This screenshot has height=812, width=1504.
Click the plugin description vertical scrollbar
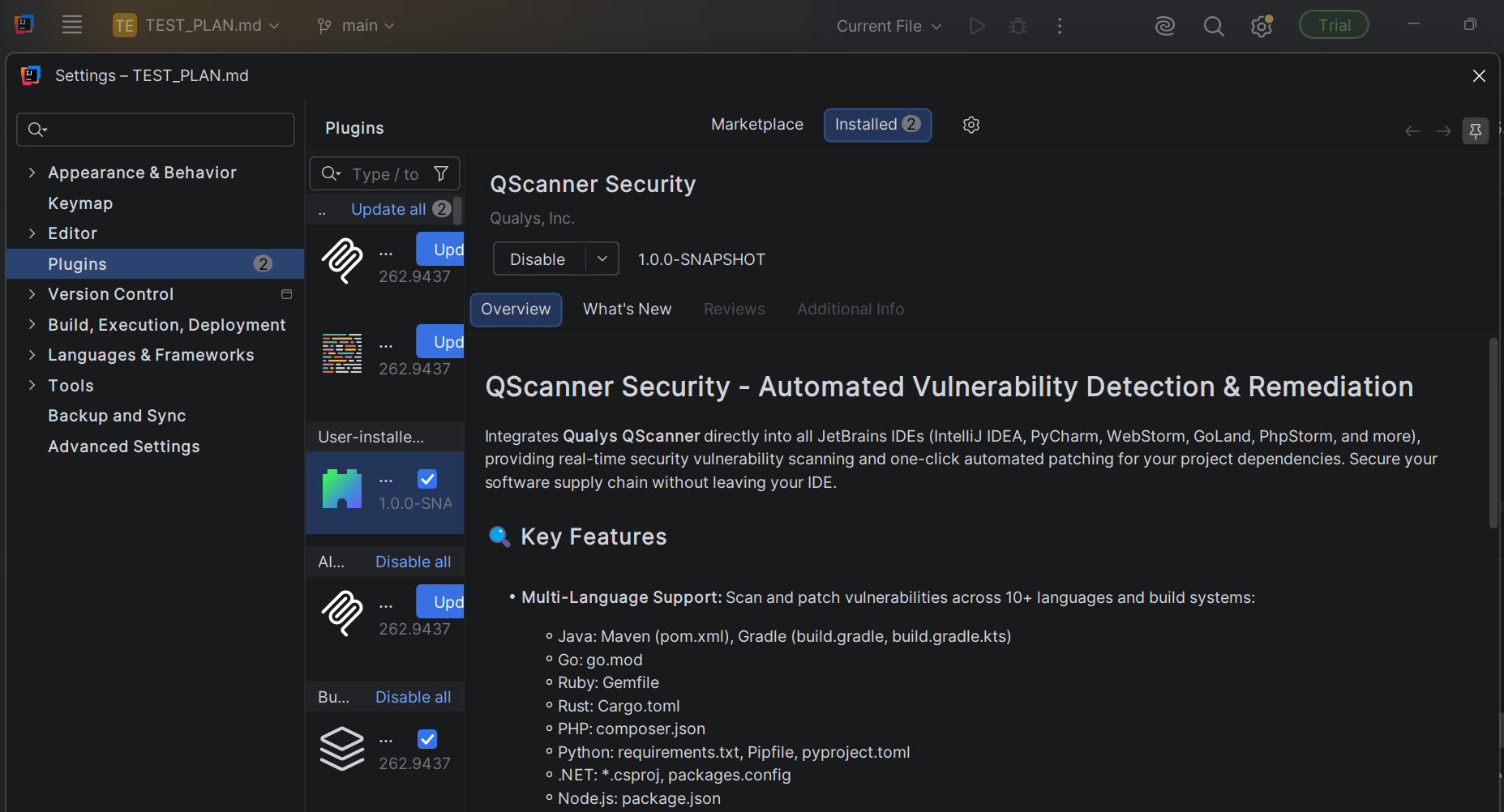(x=1493, y=434)
